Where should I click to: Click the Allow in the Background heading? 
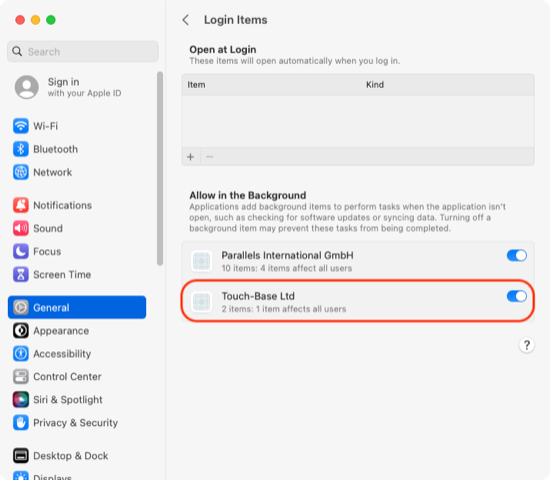248,195
